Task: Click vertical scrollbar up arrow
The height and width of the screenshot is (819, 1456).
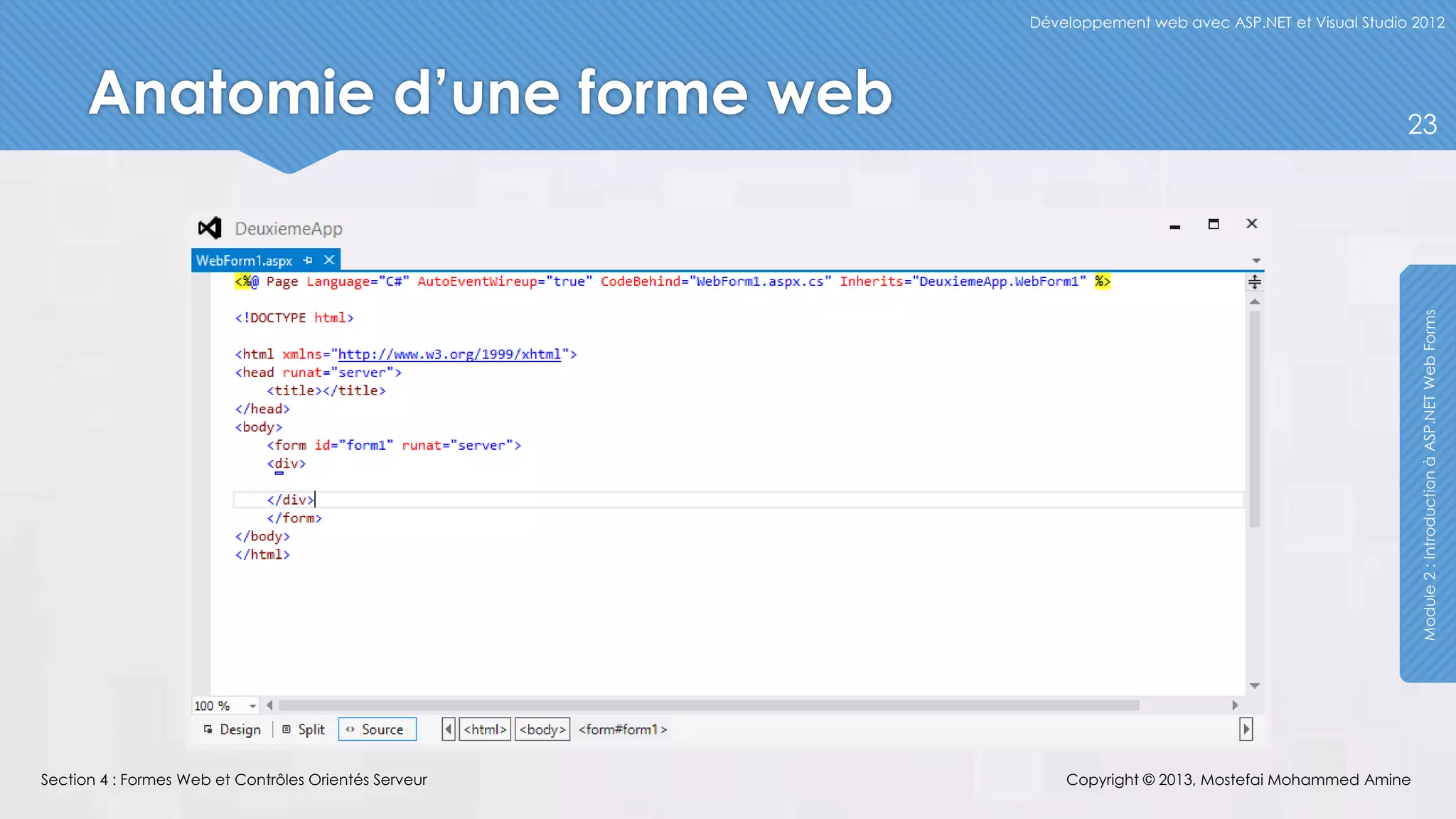Action: click(1255, 302)
